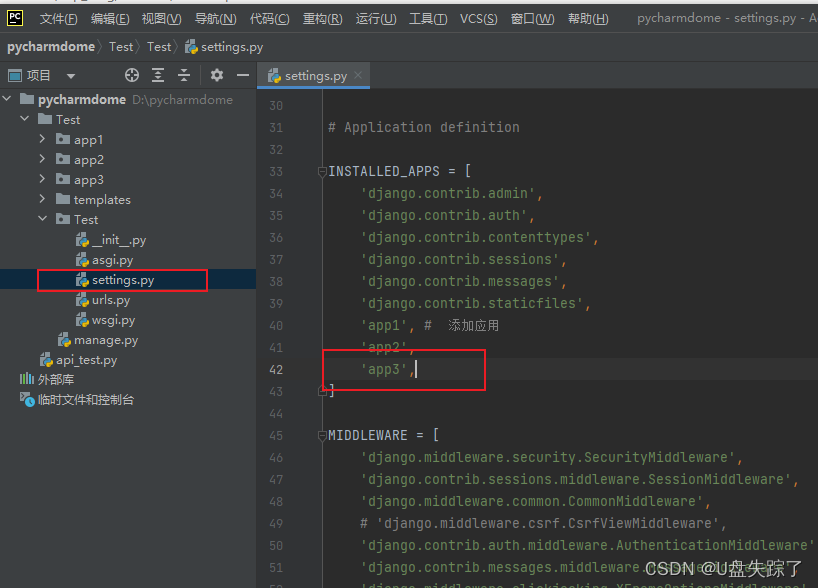Click line number 42 in the editor gutter
Image resolution: width=818 pixels, height=588 pixels.
(275, 368)
